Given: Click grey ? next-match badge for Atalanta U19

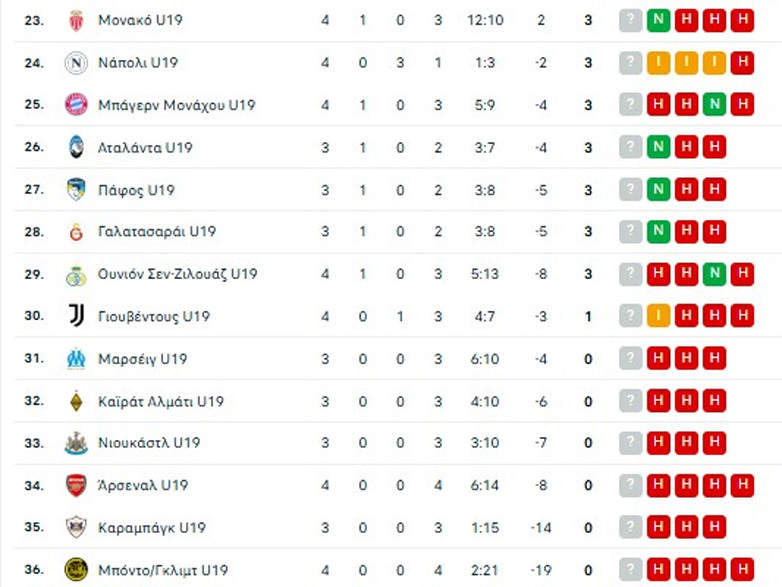Looking at the screenshot, I should 630,148.
